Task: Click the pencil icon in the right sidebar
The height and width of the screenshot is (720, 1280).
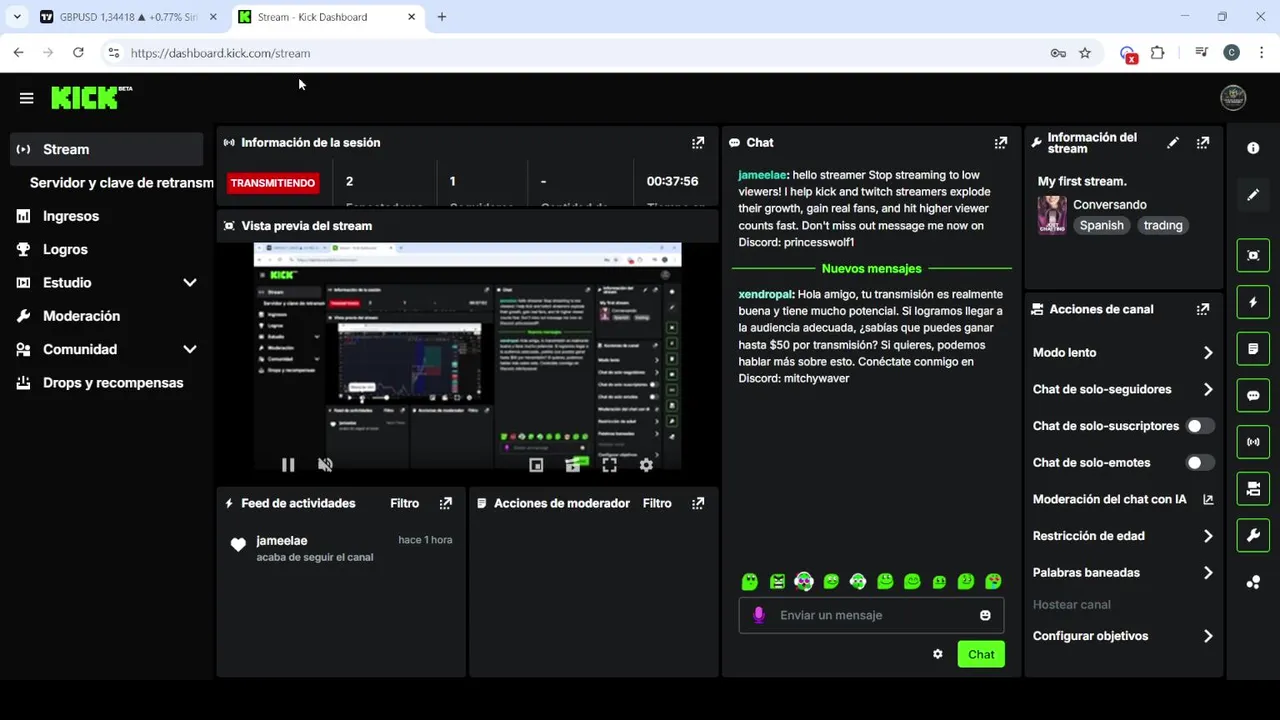Action: pyautogui.click(x=1253, y=195)
